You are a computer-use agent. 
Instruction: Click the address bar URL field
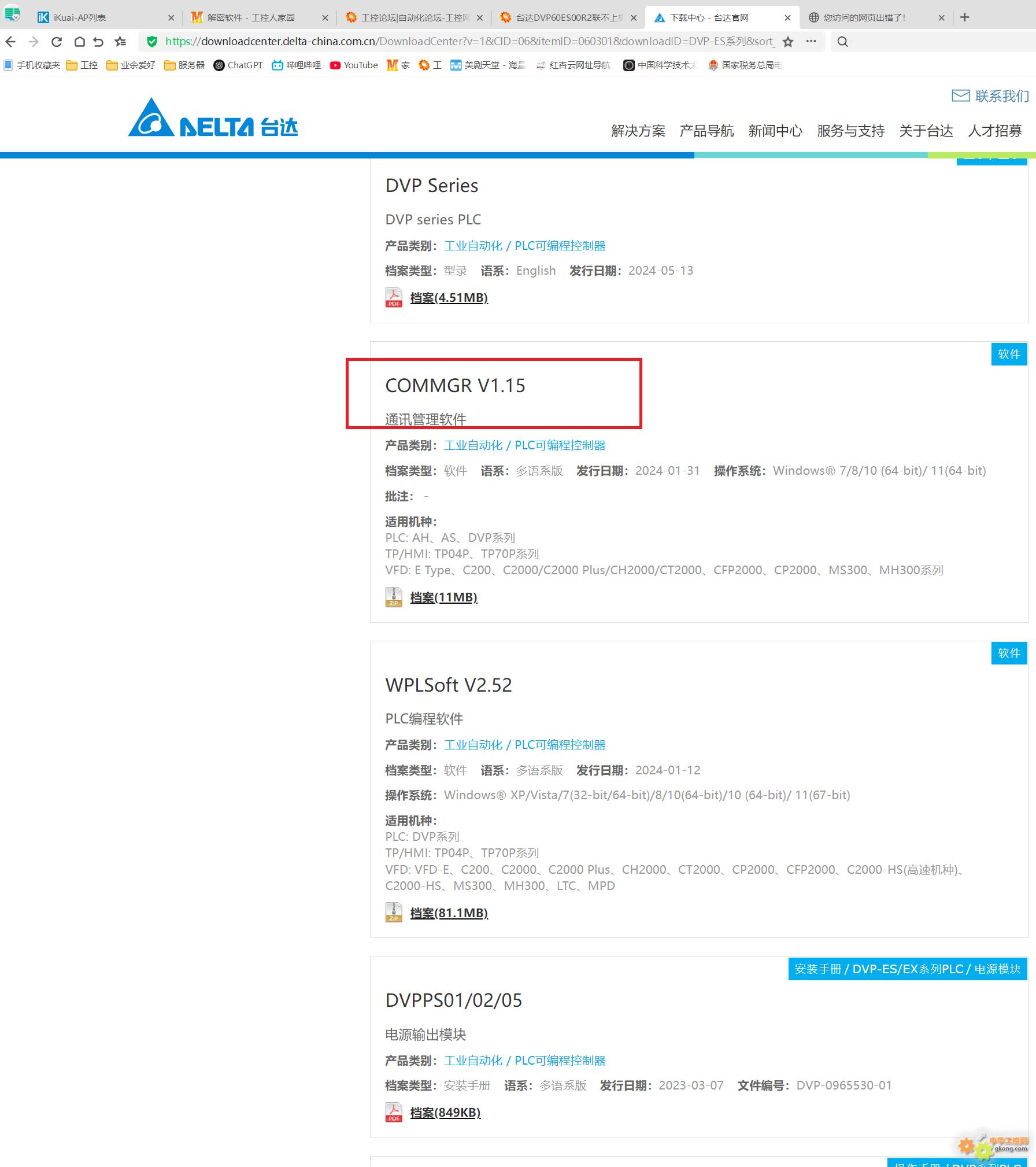pyautogui.click(x=469, y=42)
